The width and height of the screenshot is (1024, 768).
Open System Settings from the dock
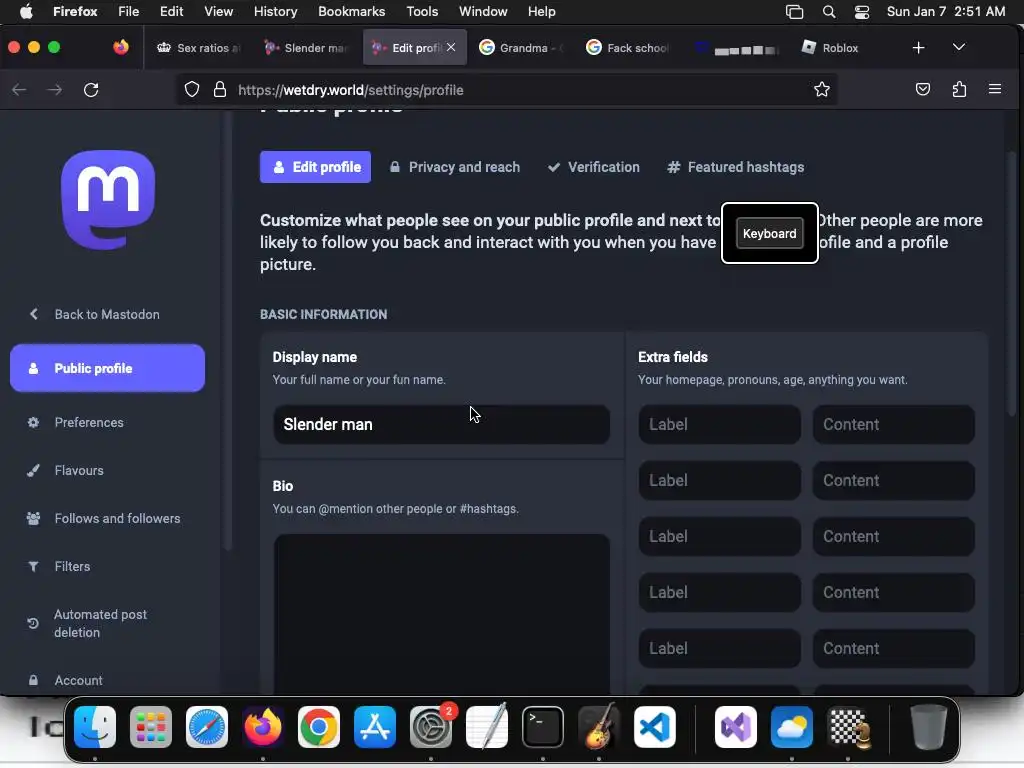tap(431, 726)
